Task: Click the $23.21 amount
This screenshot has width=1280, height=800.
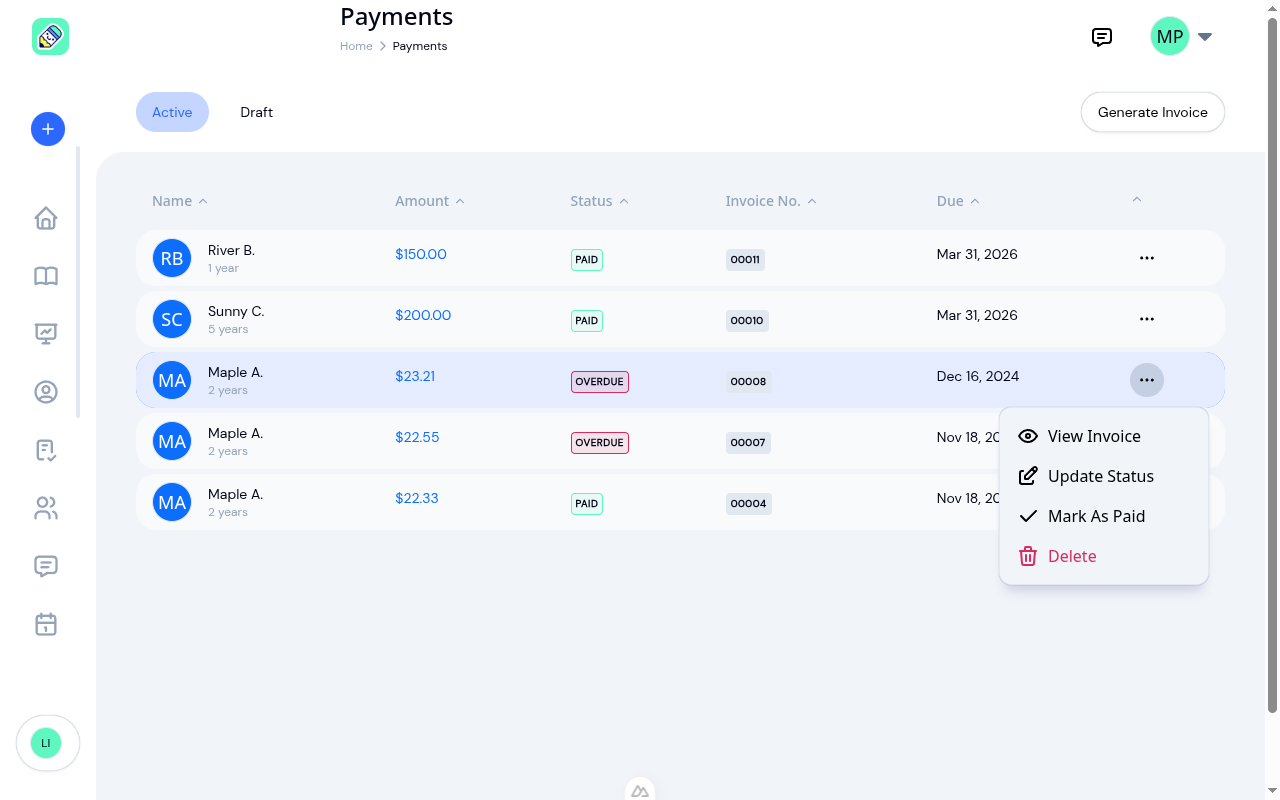Action: pos(415,376)
